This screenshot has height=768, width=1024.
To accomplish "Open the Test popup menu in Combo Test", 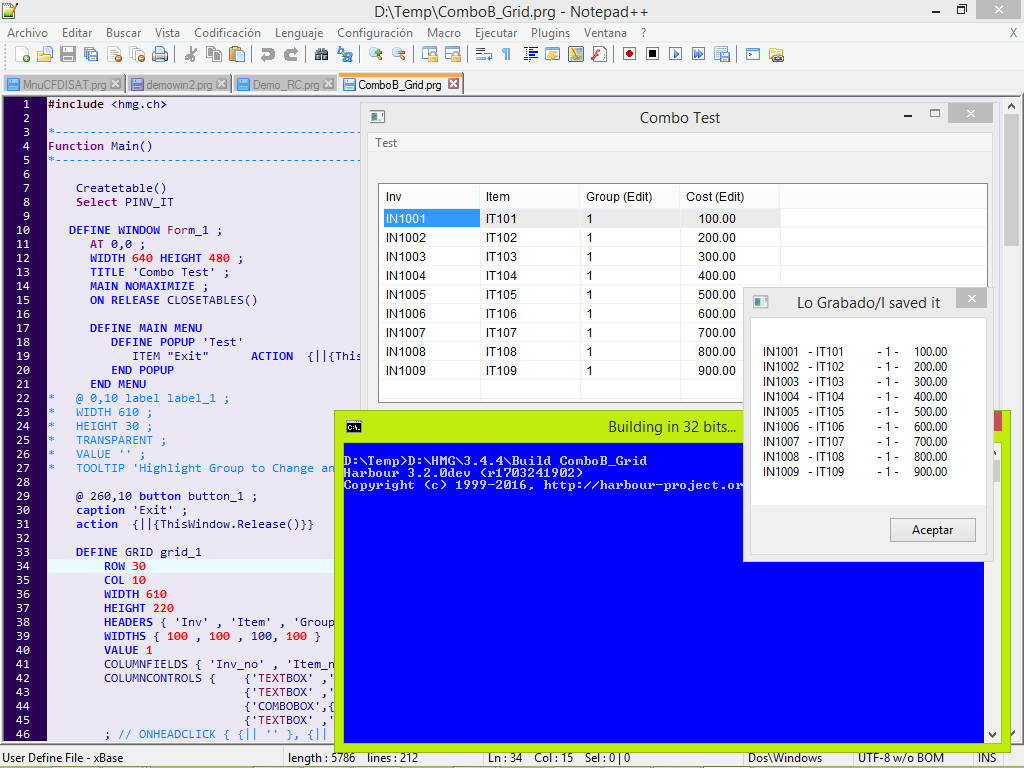I will point(386,143).
